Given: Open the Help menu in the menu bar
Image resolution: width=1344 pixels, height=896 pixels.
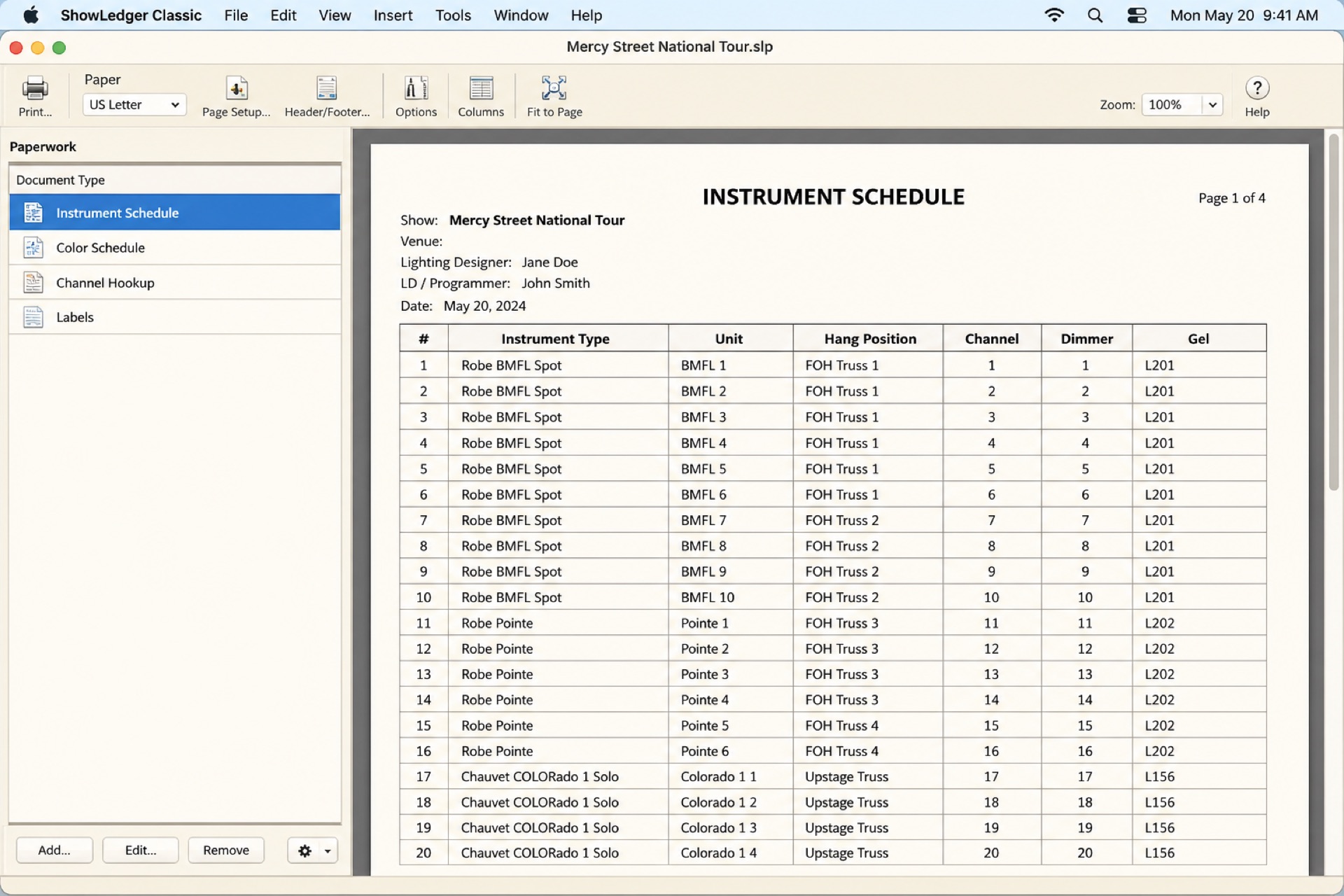Looking at the screenshot, I should coord(586,15).
